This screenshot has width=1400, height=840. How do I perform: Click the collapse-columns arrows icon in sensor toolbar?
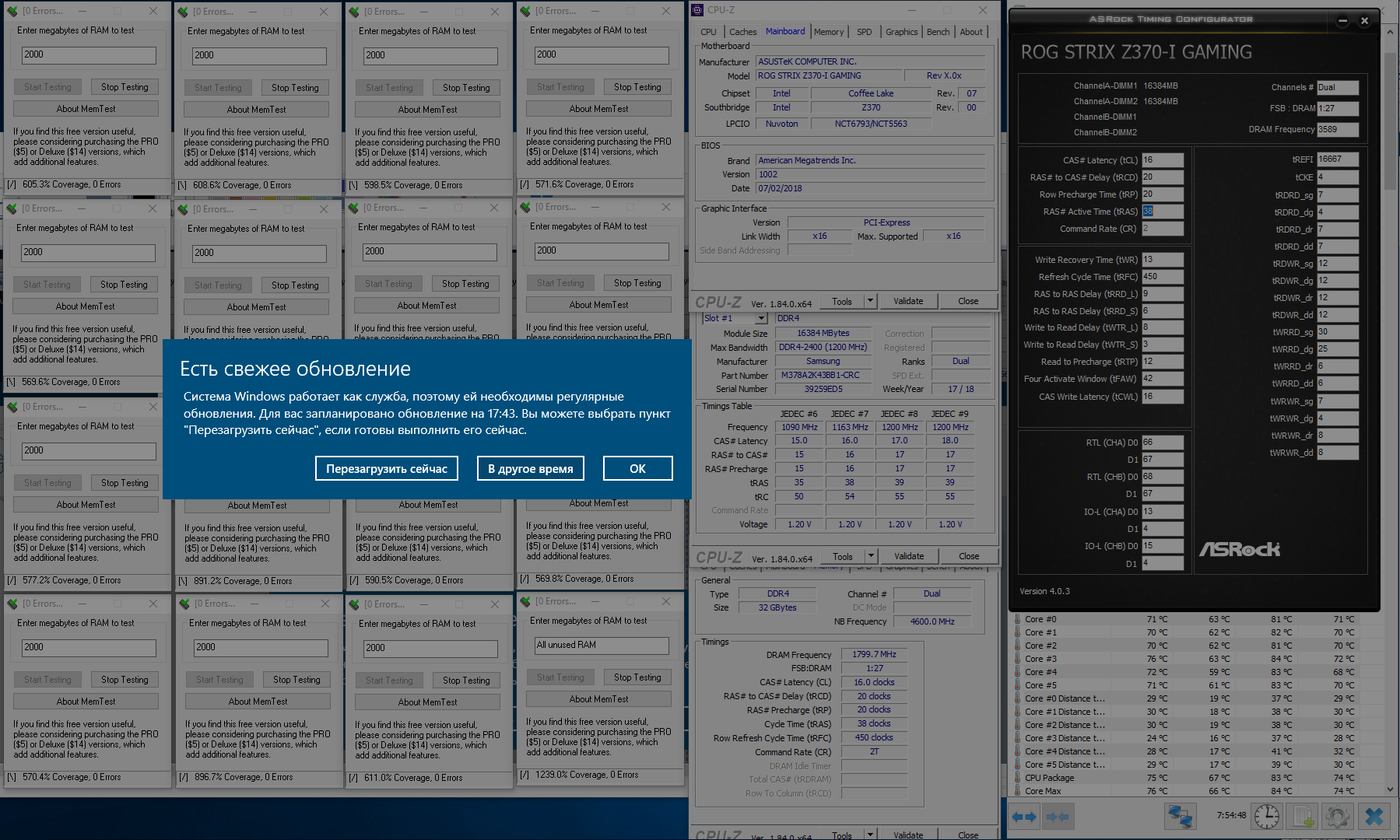tap(1058, 817)
